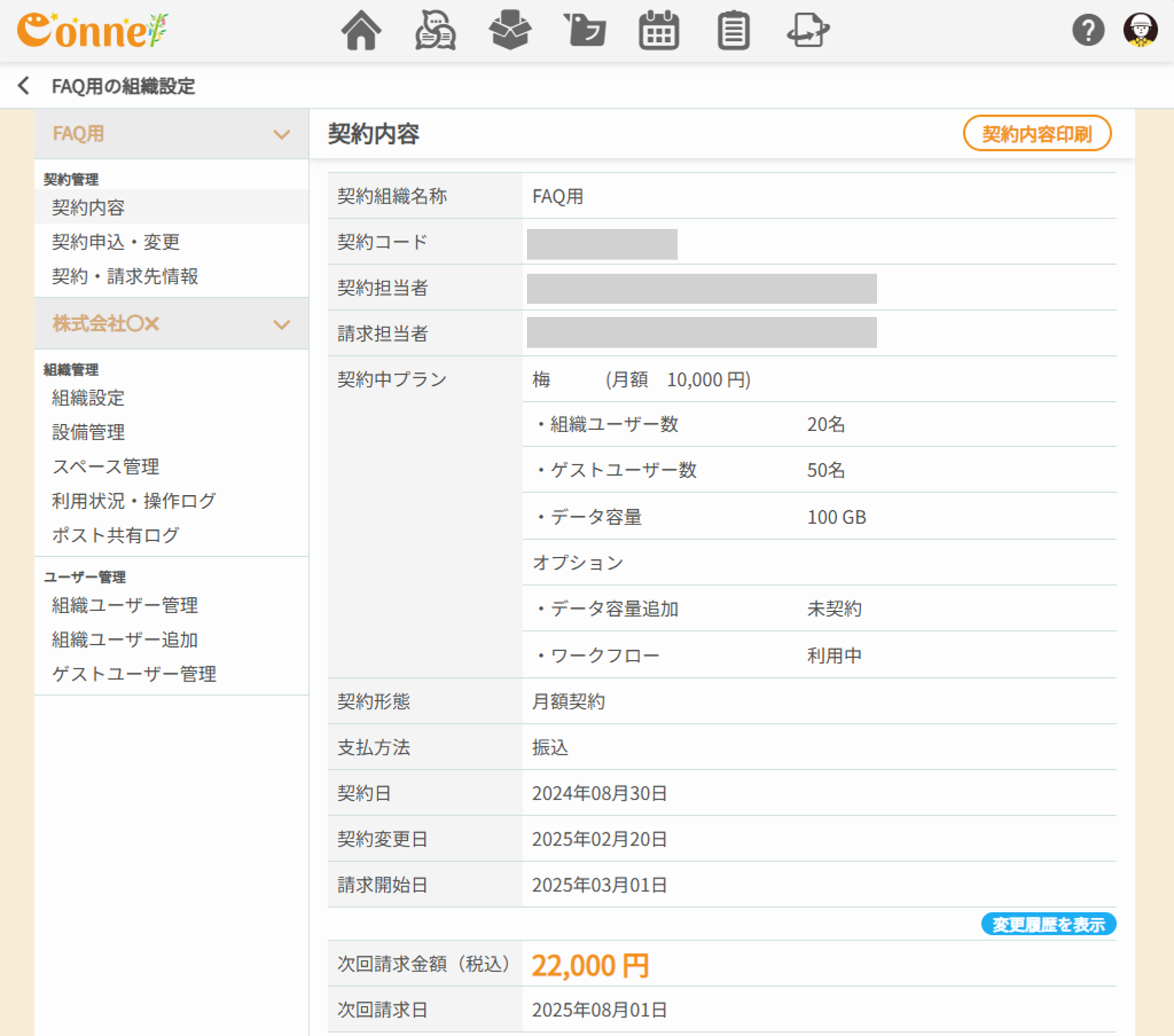Click the bird post icon
The height and width of the screenshot is (1036, 1174).
tap(584, 31)
